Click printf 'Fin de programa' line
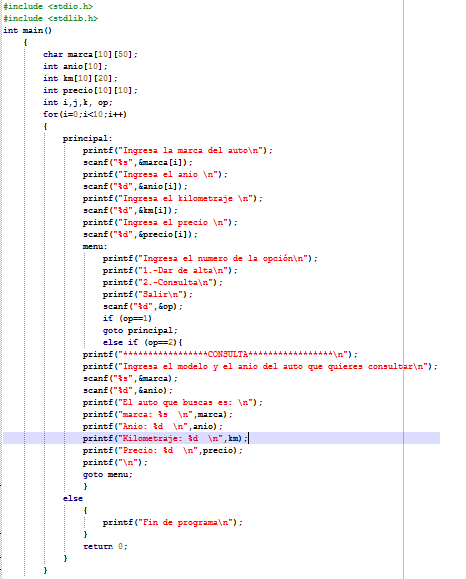Viewport: 466px width, 579px height. click(x=173, y=522)
